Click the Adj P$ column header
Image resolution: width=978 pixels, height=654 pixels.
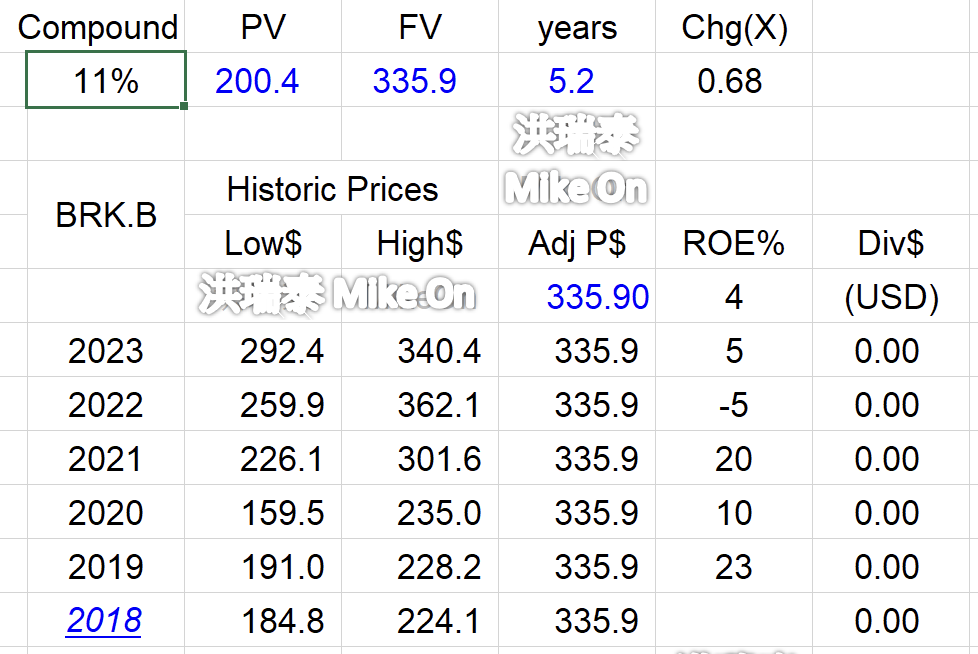tap(577, 244)
